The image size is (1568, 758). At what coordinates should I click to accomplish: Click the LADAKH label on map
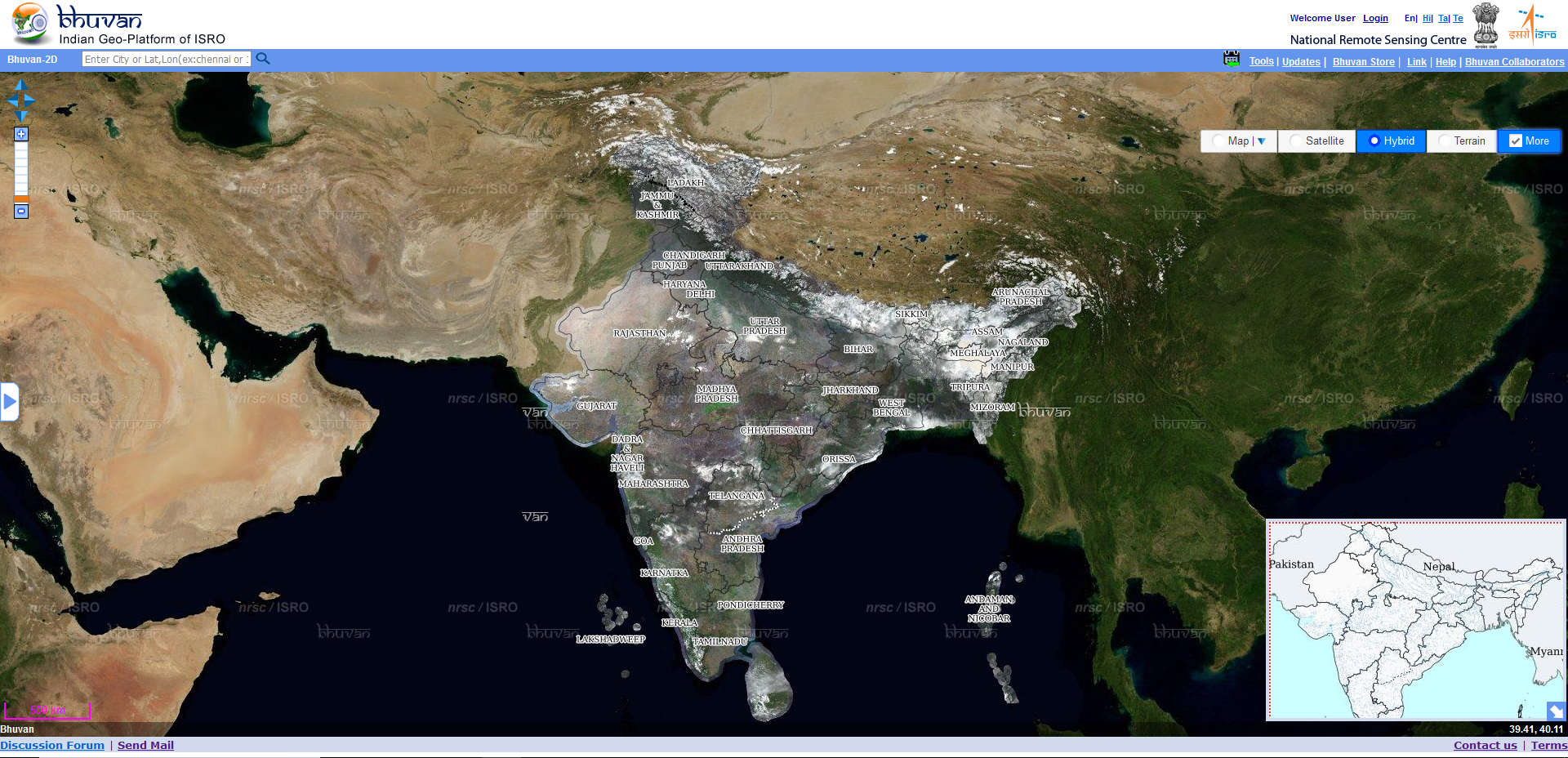(685, 183)
